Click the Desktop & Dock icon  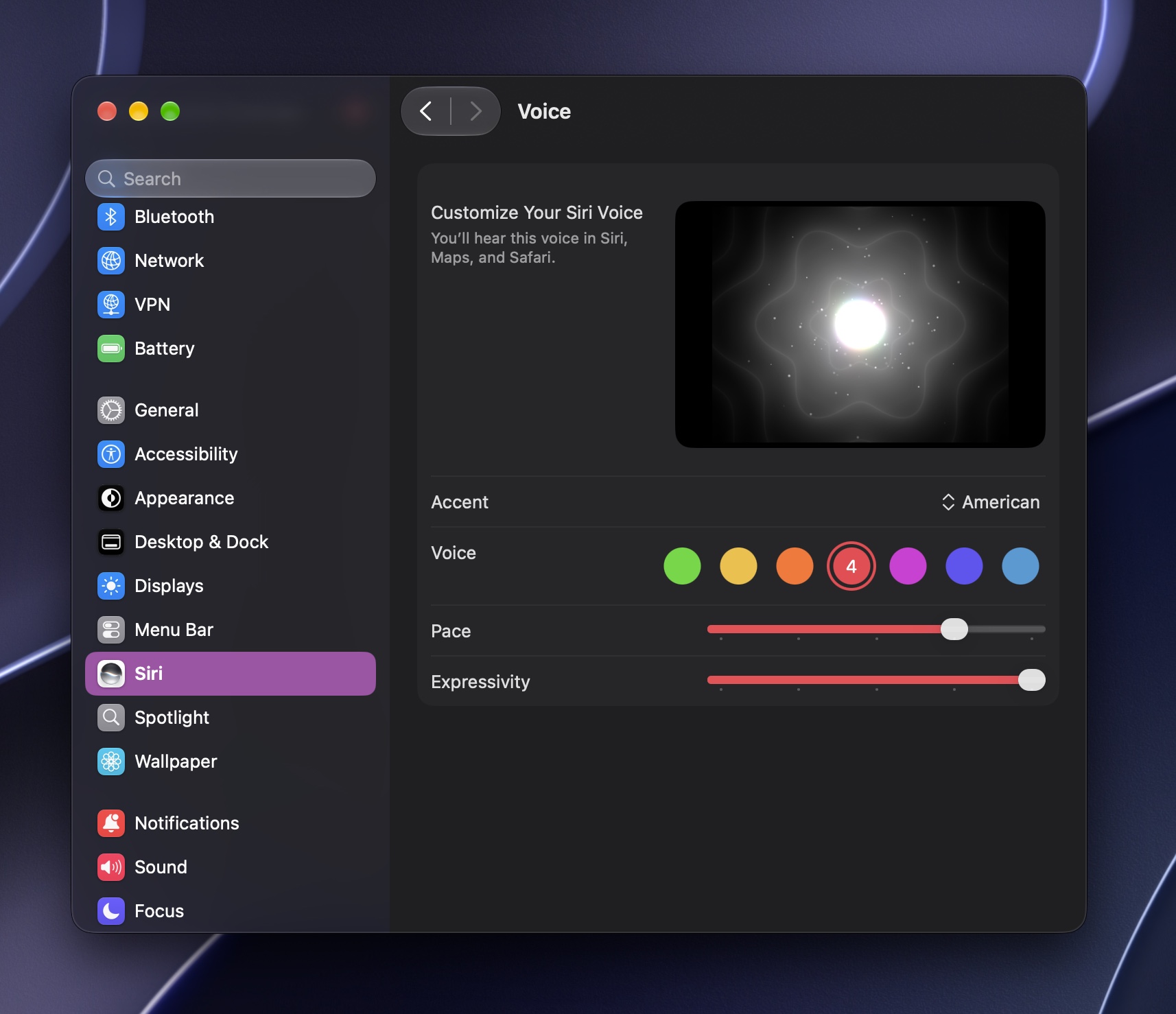(111, 542)
